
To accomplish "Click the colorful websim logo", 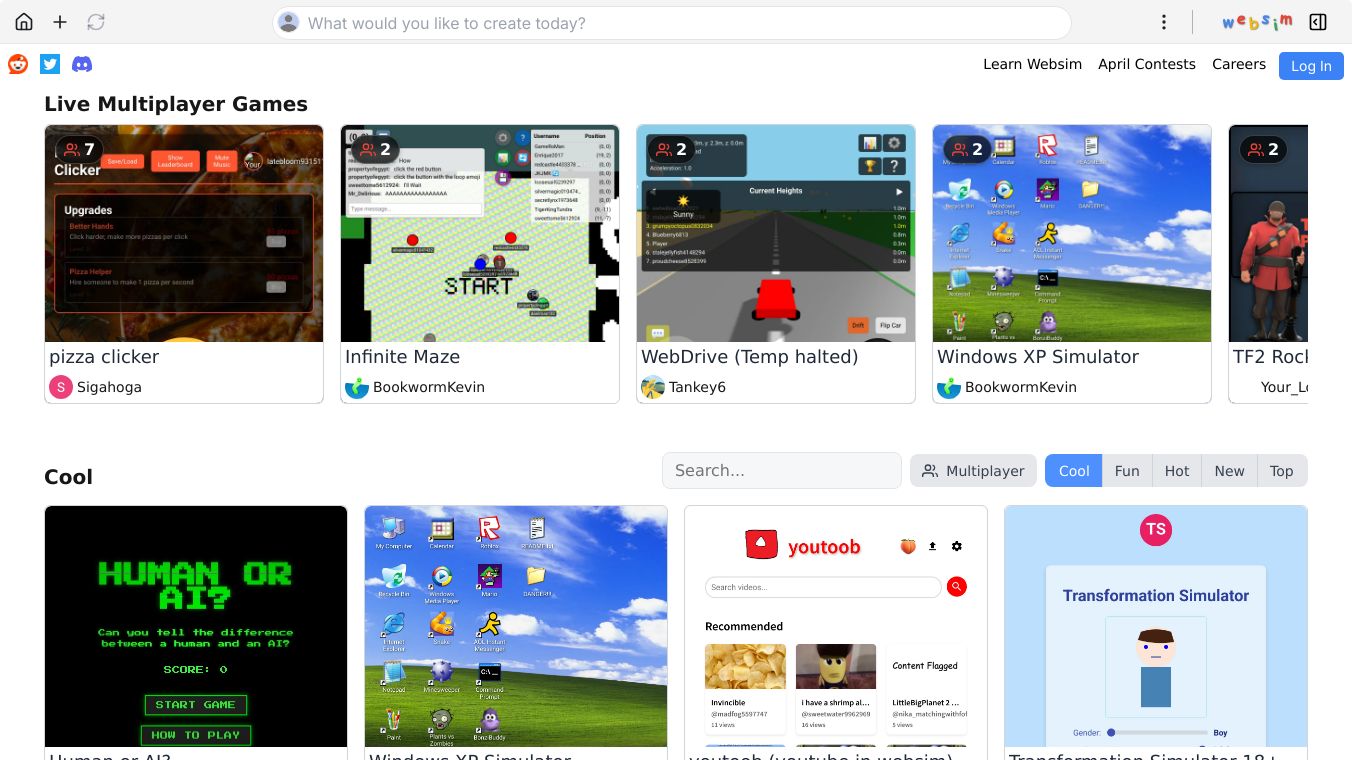I will (1257, 22).
